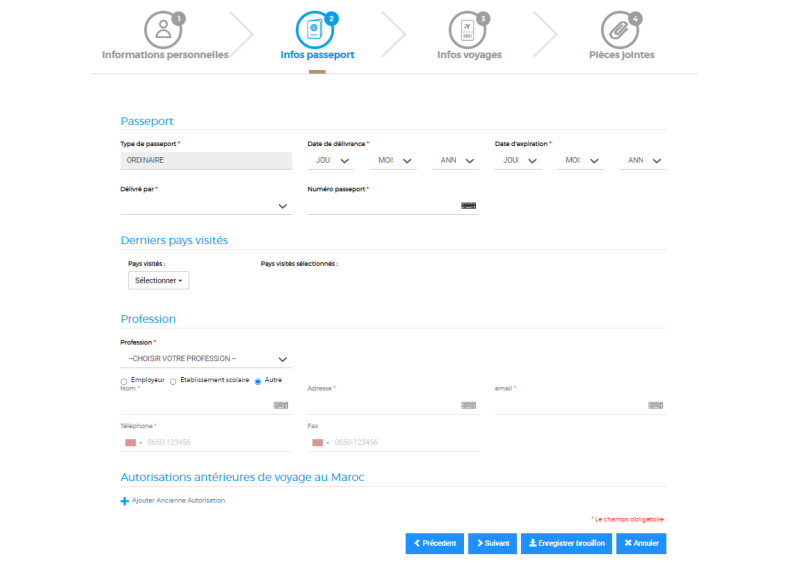
Task: Select the Autre radio button
Action: [258, 381]
